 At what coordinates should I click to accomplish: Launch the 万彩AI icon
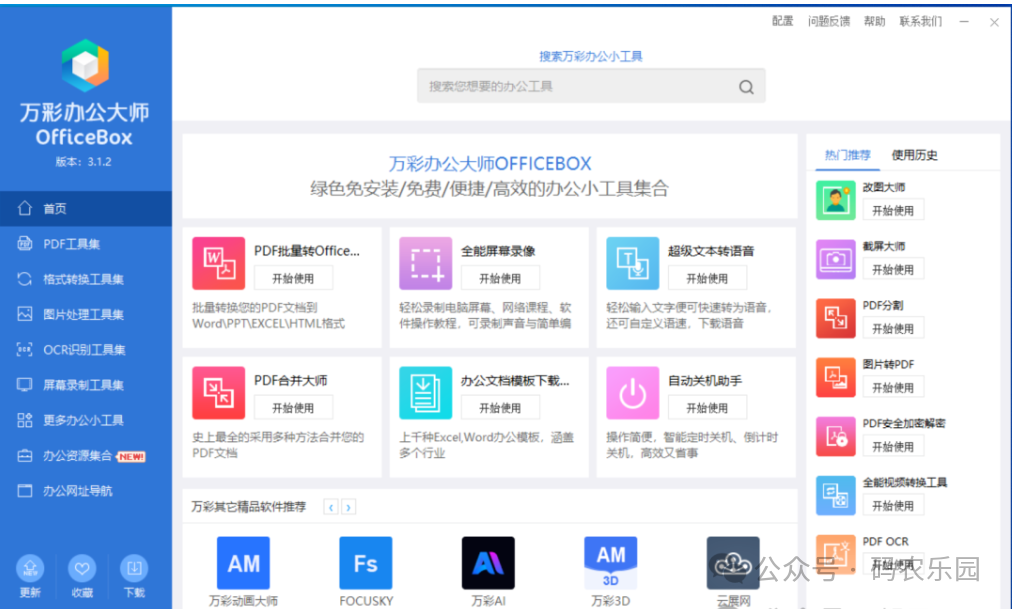click(488, 563)
